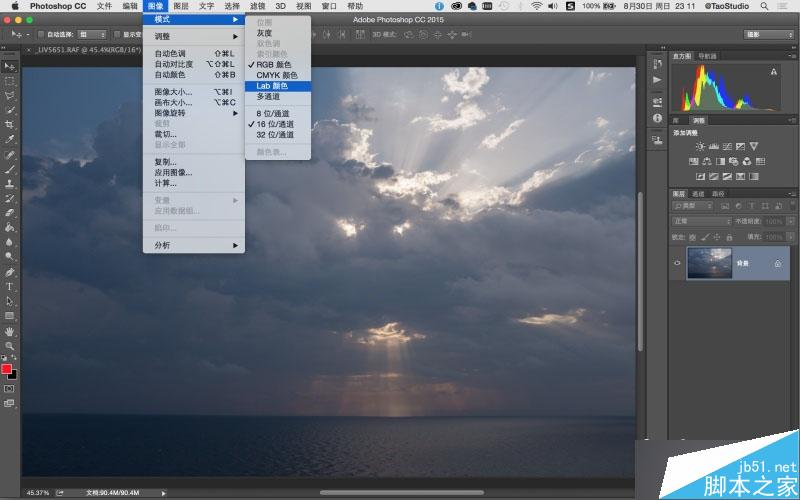
Task: Choose 自动色调 auto tone command
Action: point(194,54)
